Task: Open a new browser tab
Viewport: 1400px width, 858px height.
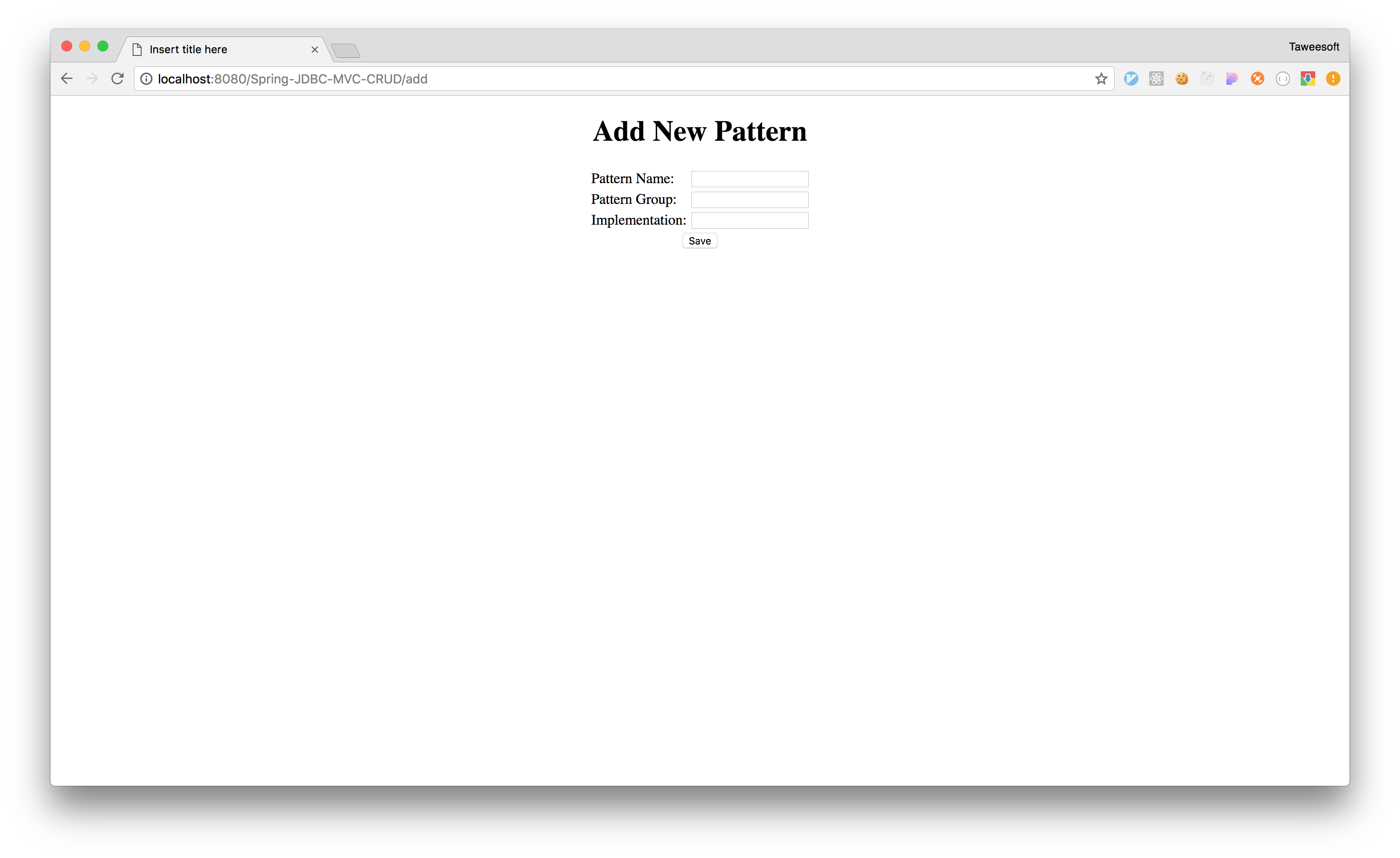Action: pyautogui.click(x=345, y=51)
